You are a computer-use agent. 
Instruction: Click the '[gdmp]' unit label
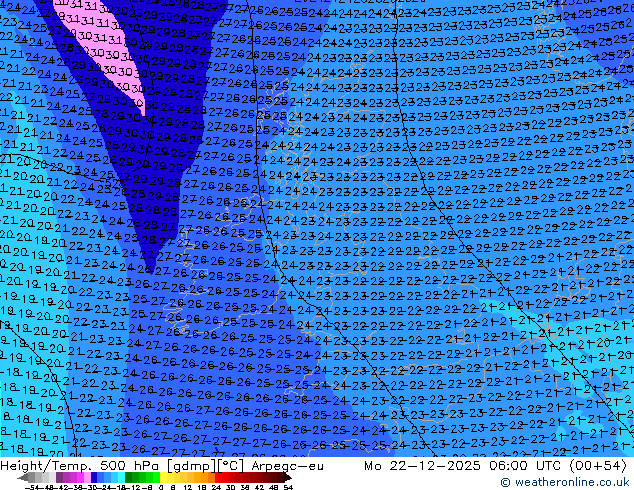(191, 466)
